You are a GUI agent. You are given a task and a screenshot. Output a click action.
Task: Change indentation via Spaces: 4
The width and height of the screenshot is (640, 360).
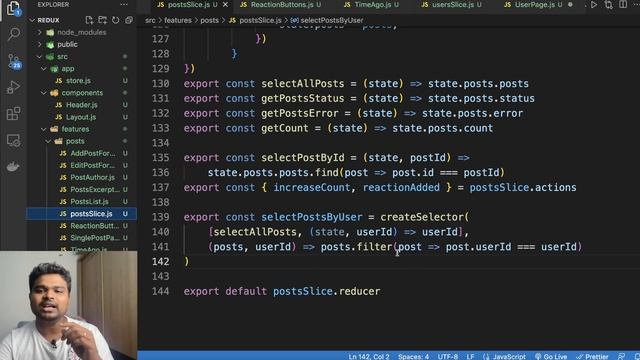click(413, 356)
